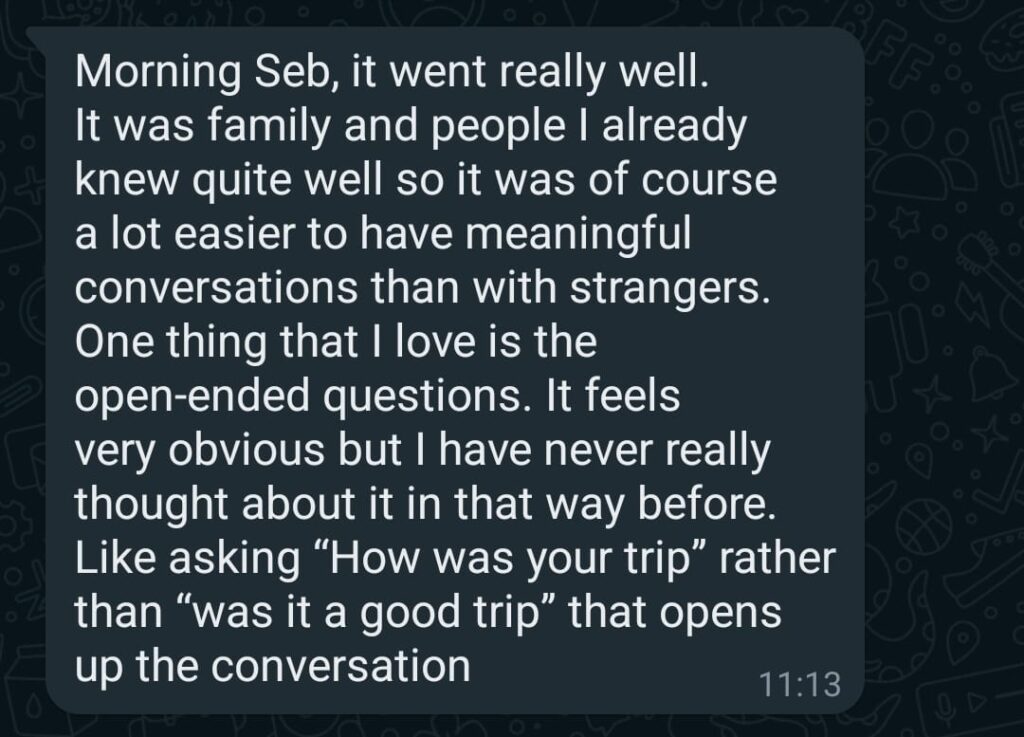Click the 11:13 message timestamp

point(799,685)
